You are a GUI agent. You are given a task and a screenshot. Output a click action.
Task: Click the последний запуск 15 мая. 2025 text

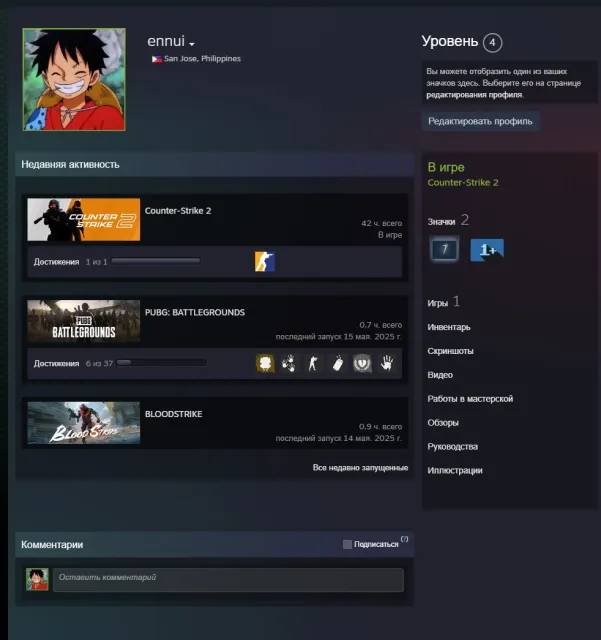click(x=338, y=337)
